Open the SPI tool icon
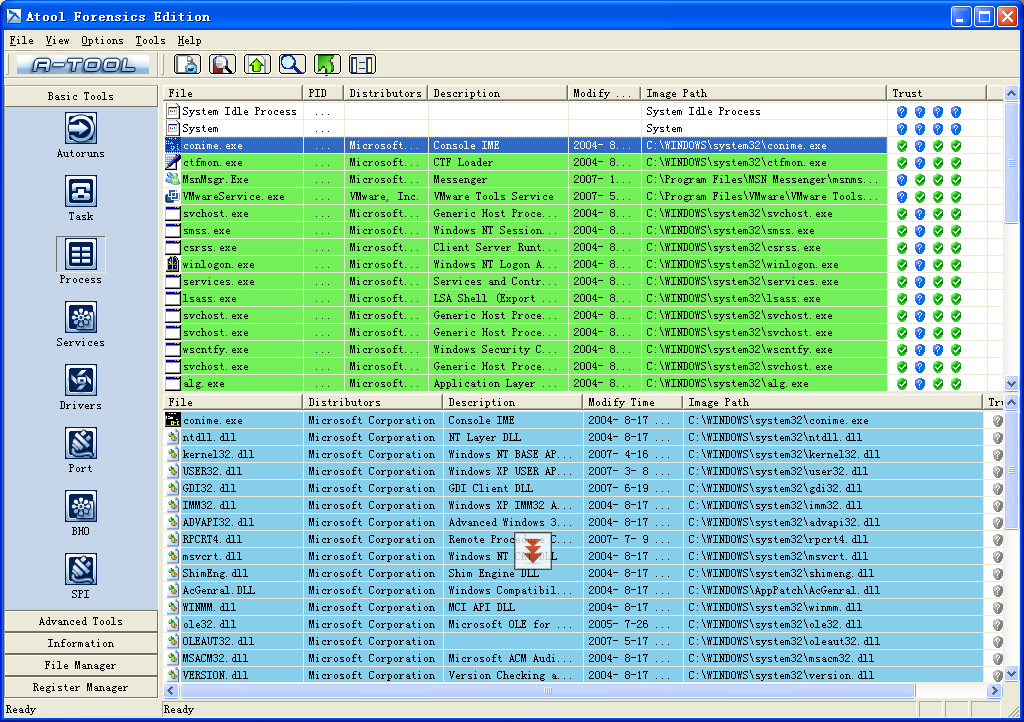This screenshot has width=1024, height=722. [80, 569]
